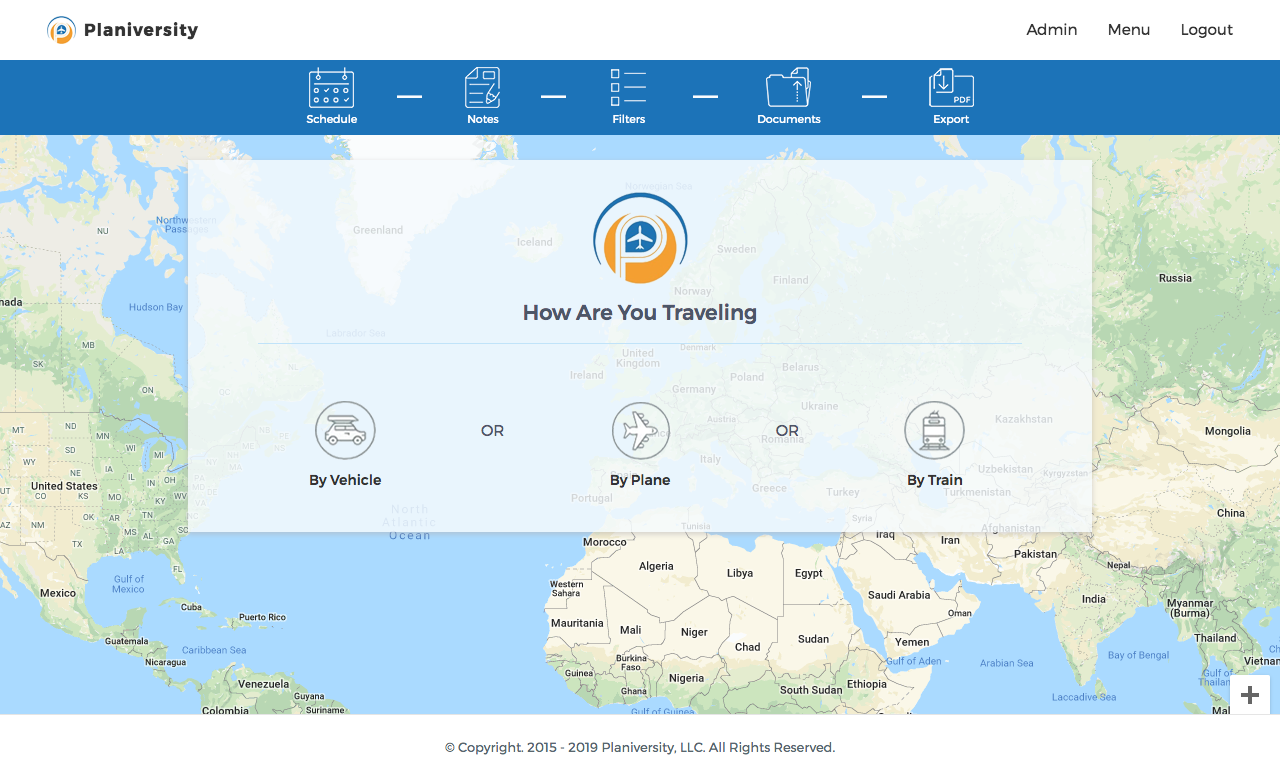Viewport: 1280px width, 780px height.
Task: Open the Admin menu item
Action: point(1052,30)
